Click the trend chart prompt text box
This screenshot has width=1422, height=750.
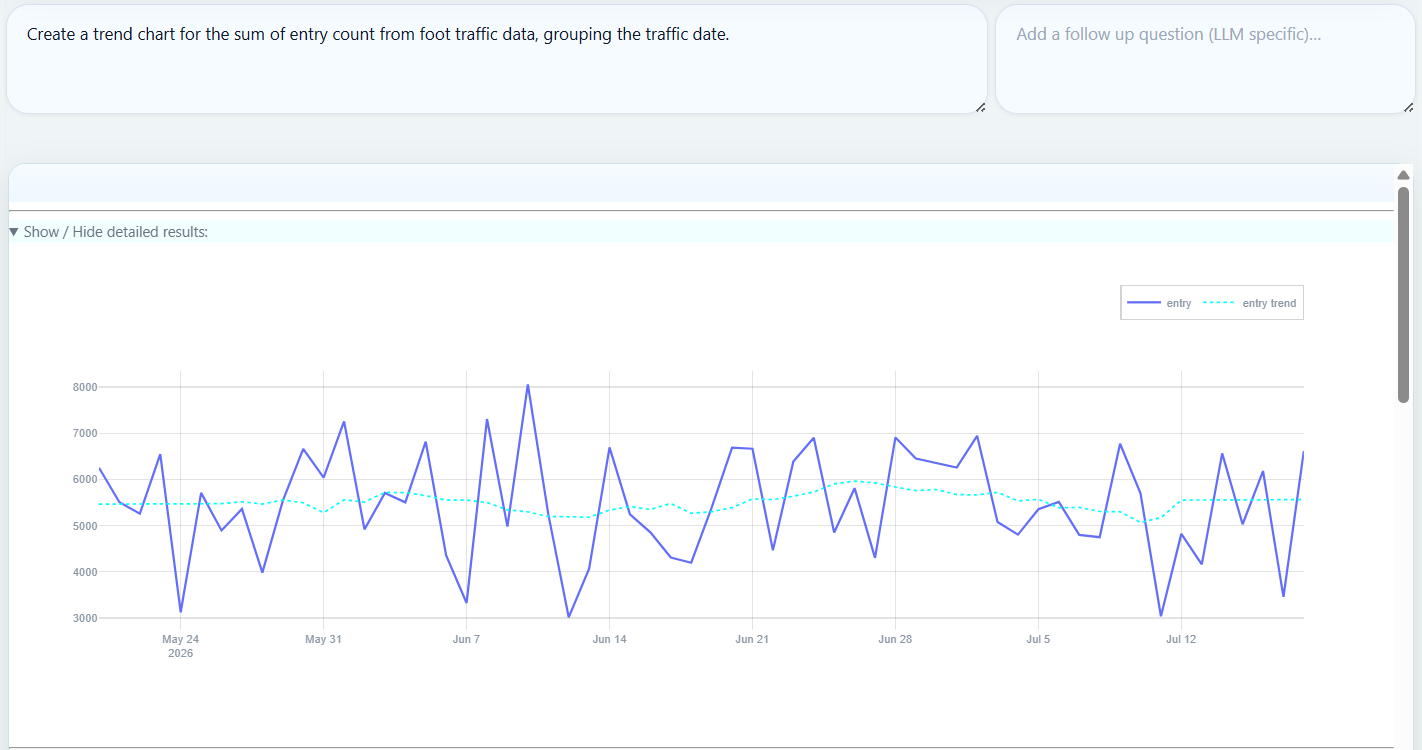click(x=496, y=59)
